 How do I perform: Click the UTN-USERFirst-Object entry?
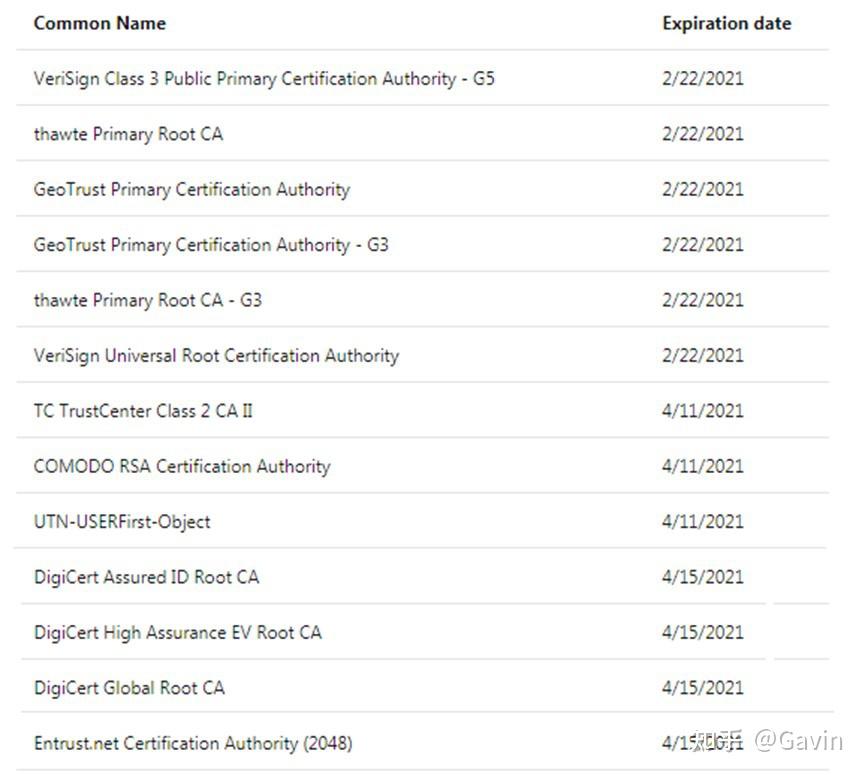(122, 521)
